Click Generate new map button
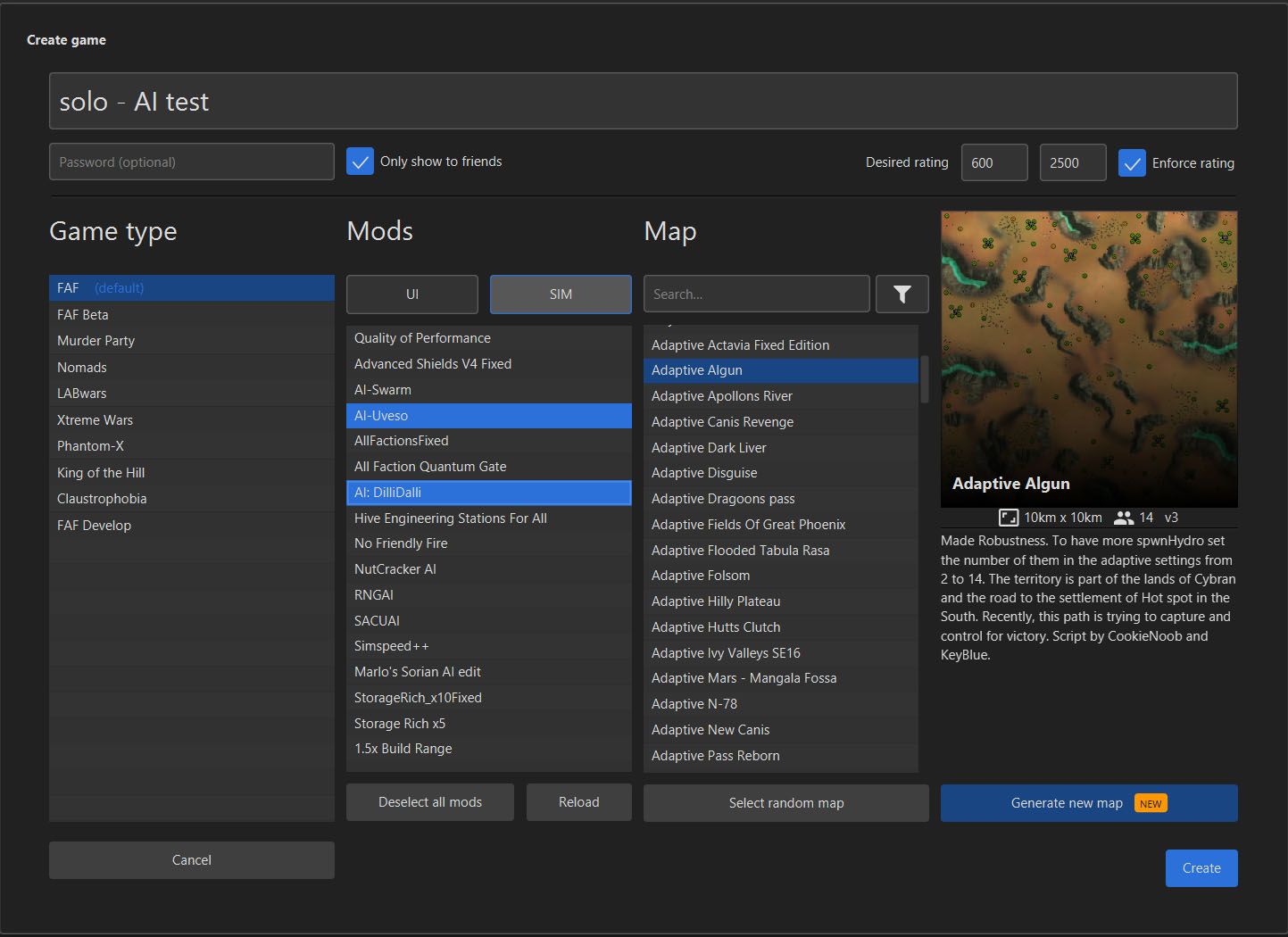Viewport: 1288px width, 937px height. coord(1089,803)
